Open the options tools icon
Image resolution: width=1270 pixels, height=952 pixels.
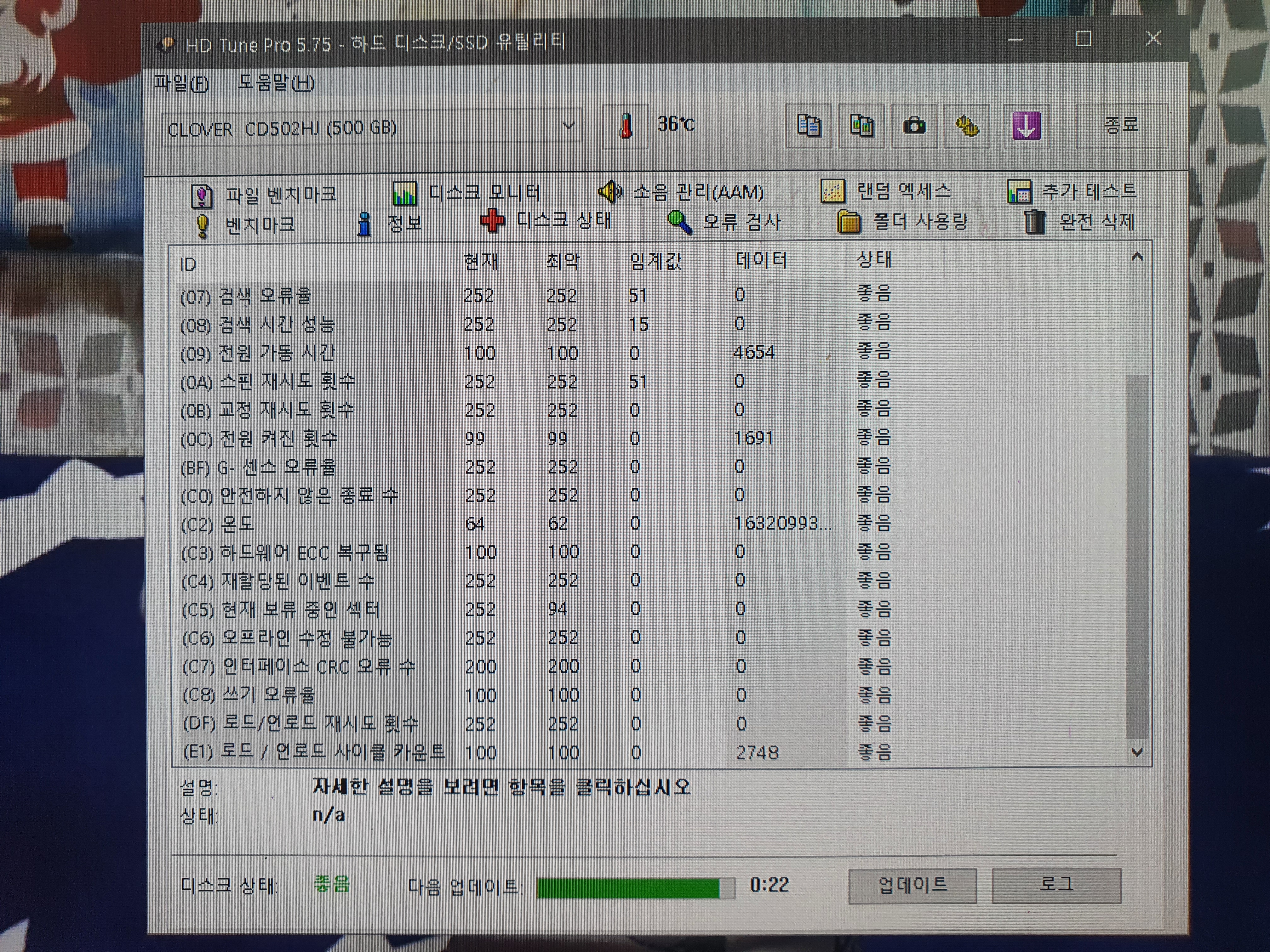click(x=967, y=126)
